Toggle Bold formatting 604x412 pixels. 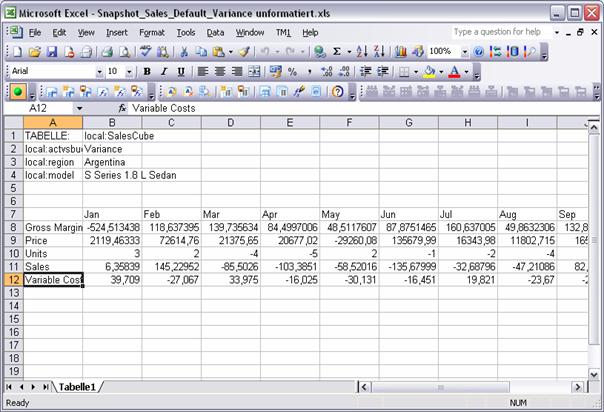tap(147, 72)
